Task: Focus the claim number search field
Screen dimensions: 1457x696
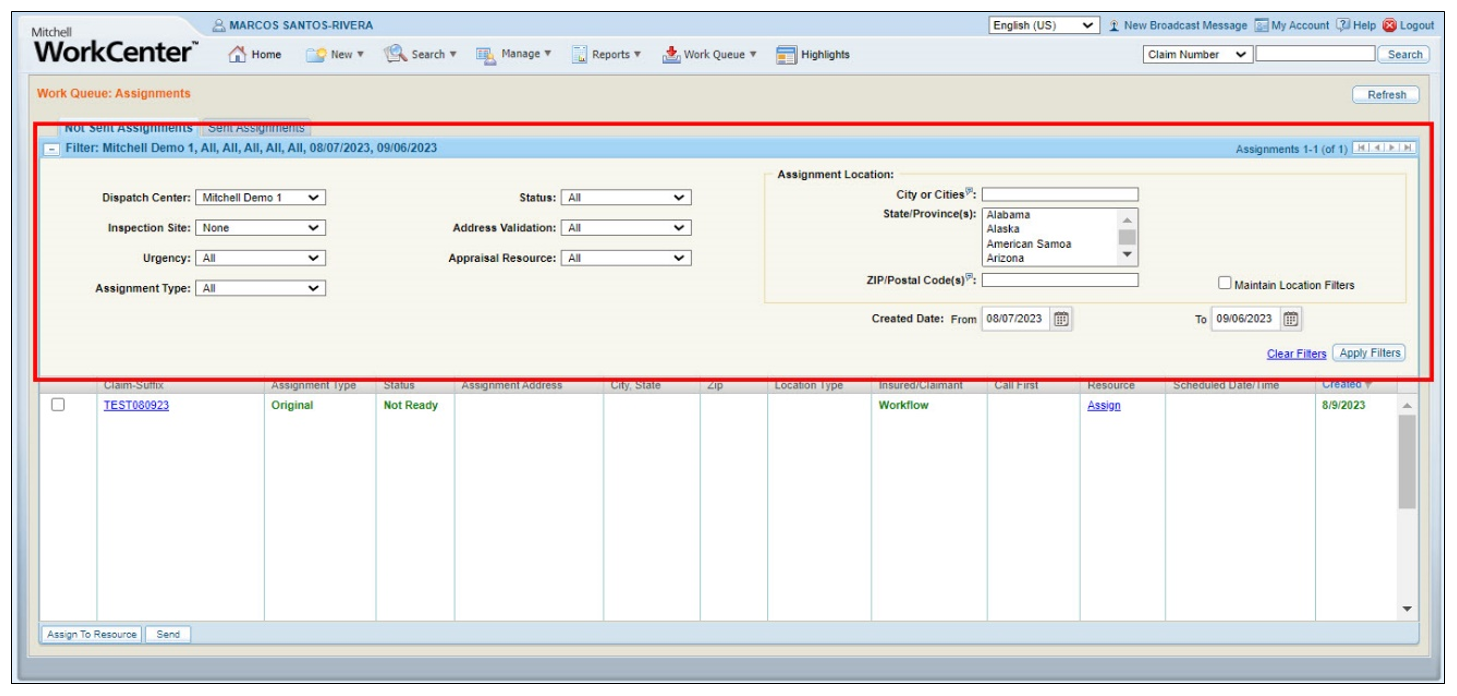Action: tap(1315, 55)
